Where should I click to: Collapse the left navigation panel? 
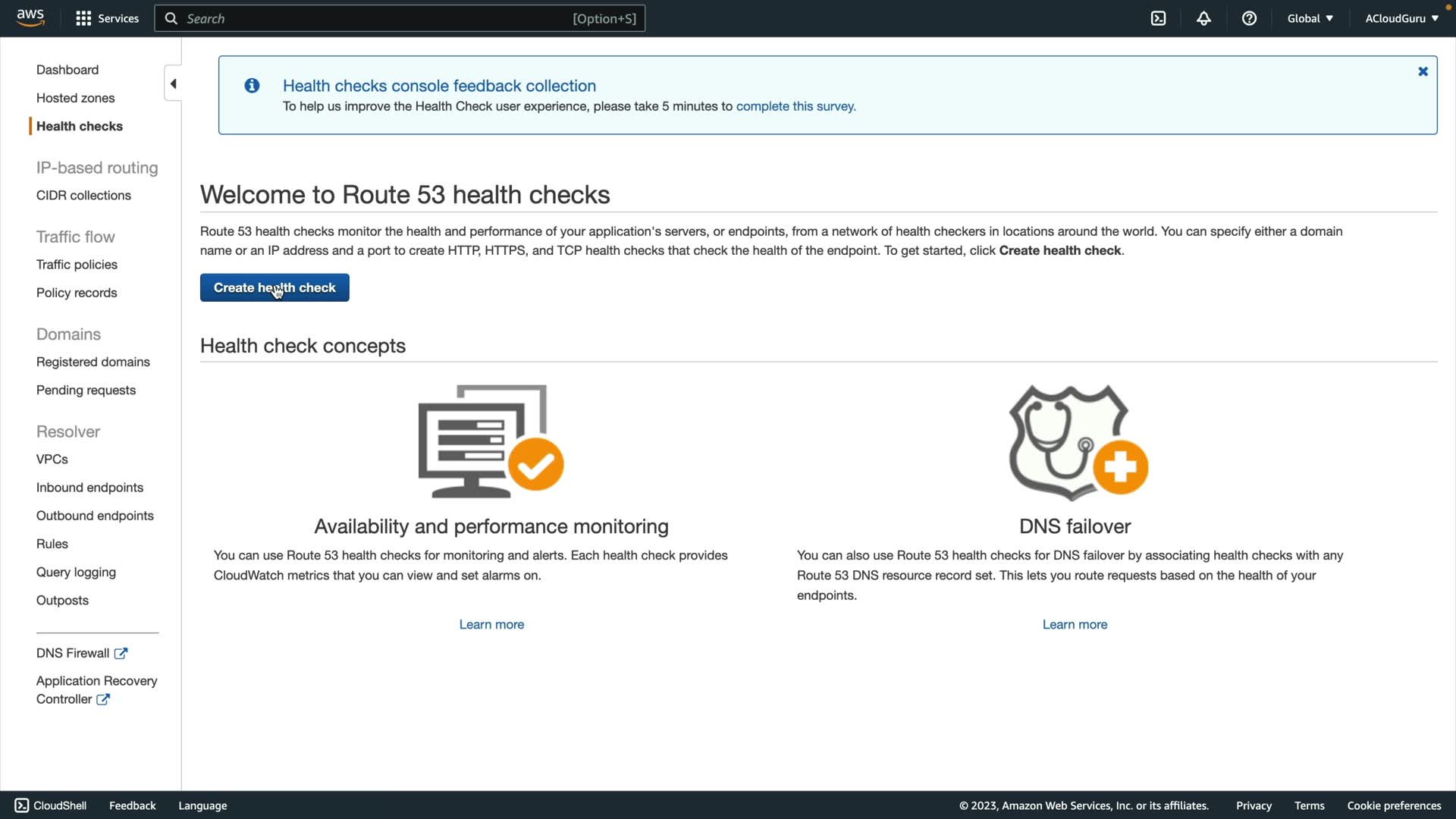173,83
